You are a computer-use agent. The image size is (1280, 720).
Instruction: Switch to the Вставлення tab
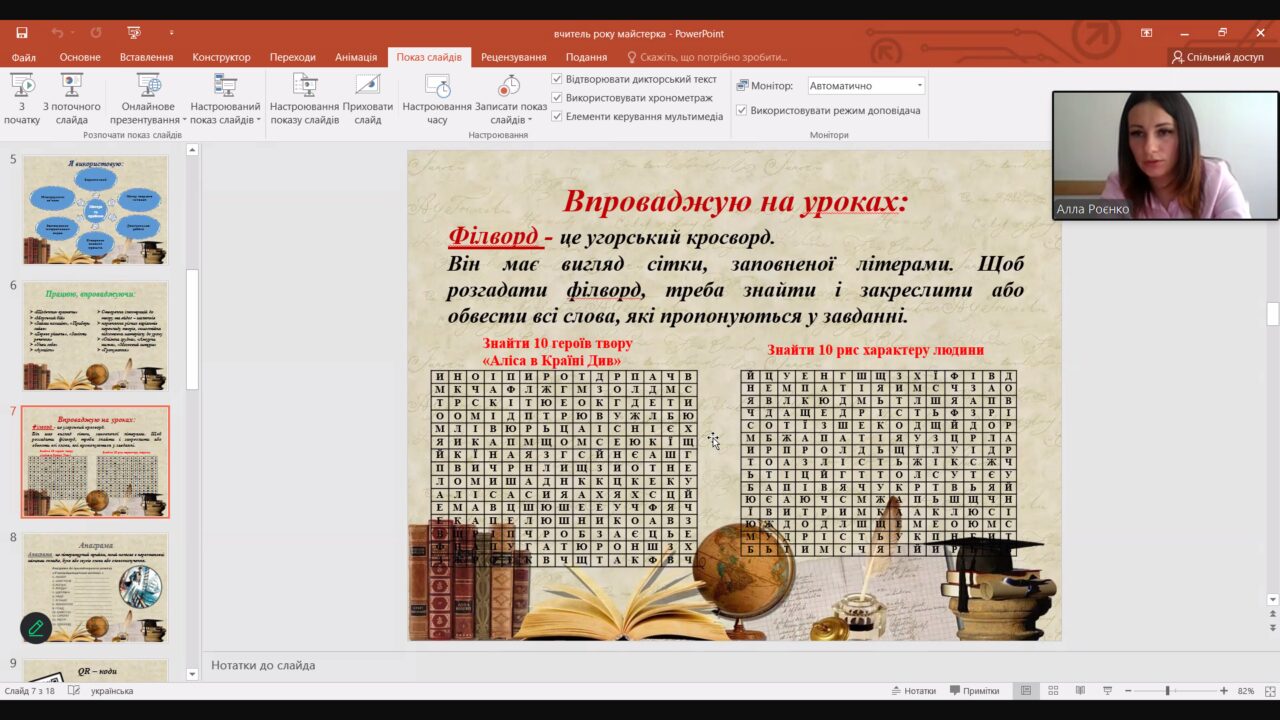[146, 58]
